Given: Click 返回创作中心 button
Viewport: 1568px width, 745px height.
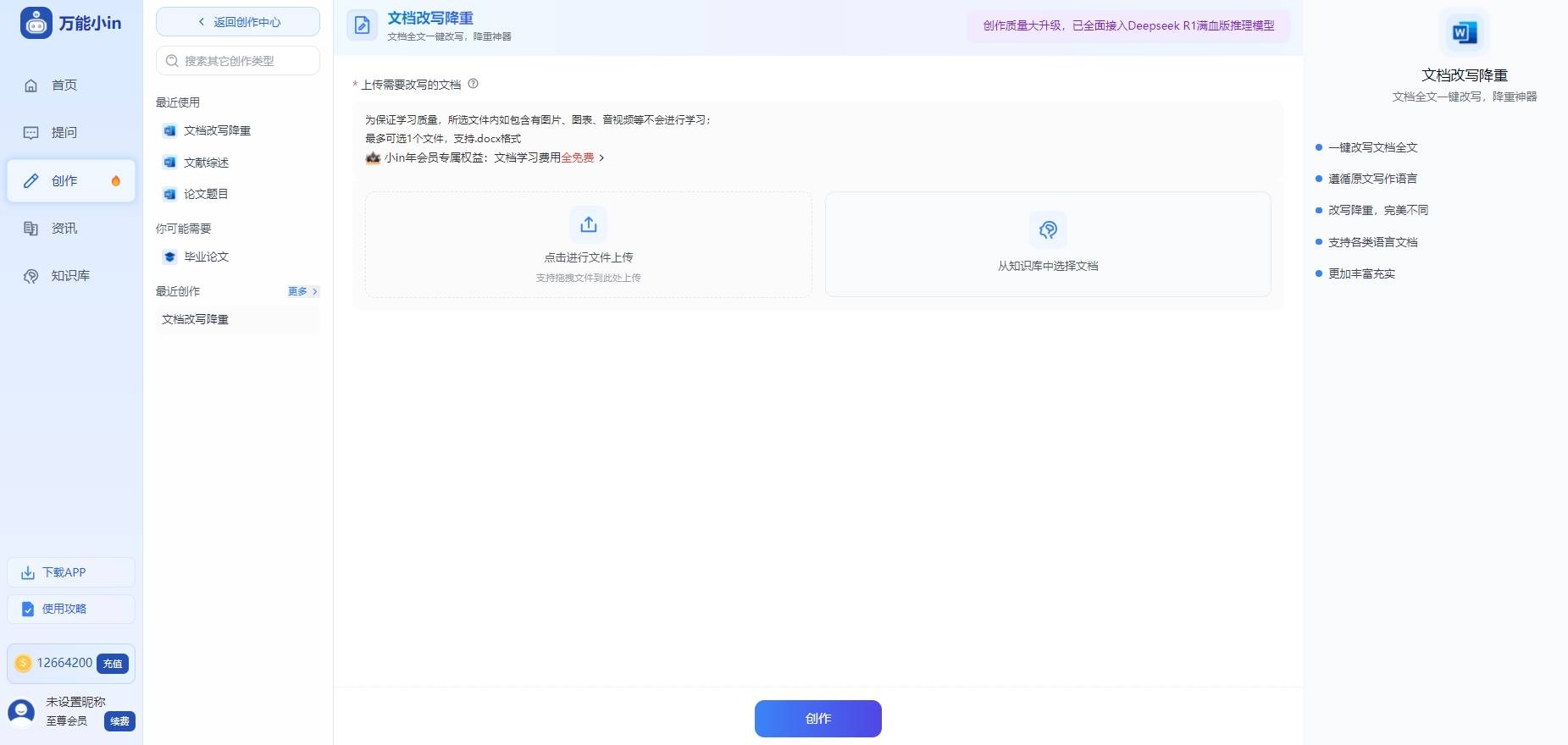Looking at the screenshot, I should 238,22.
